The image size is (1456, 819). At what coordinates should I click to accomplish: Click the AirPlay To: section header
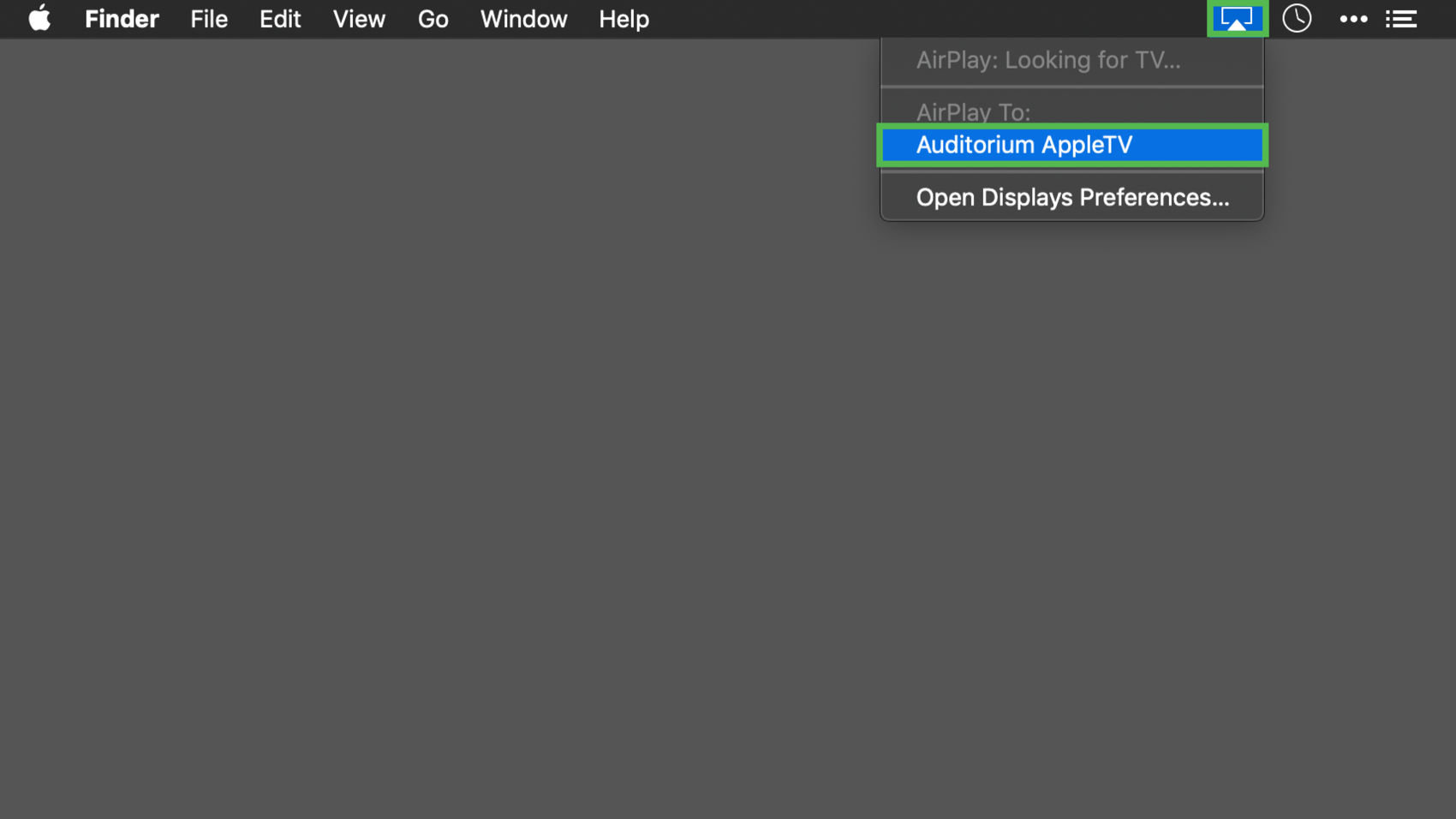[x=973, y=111]
